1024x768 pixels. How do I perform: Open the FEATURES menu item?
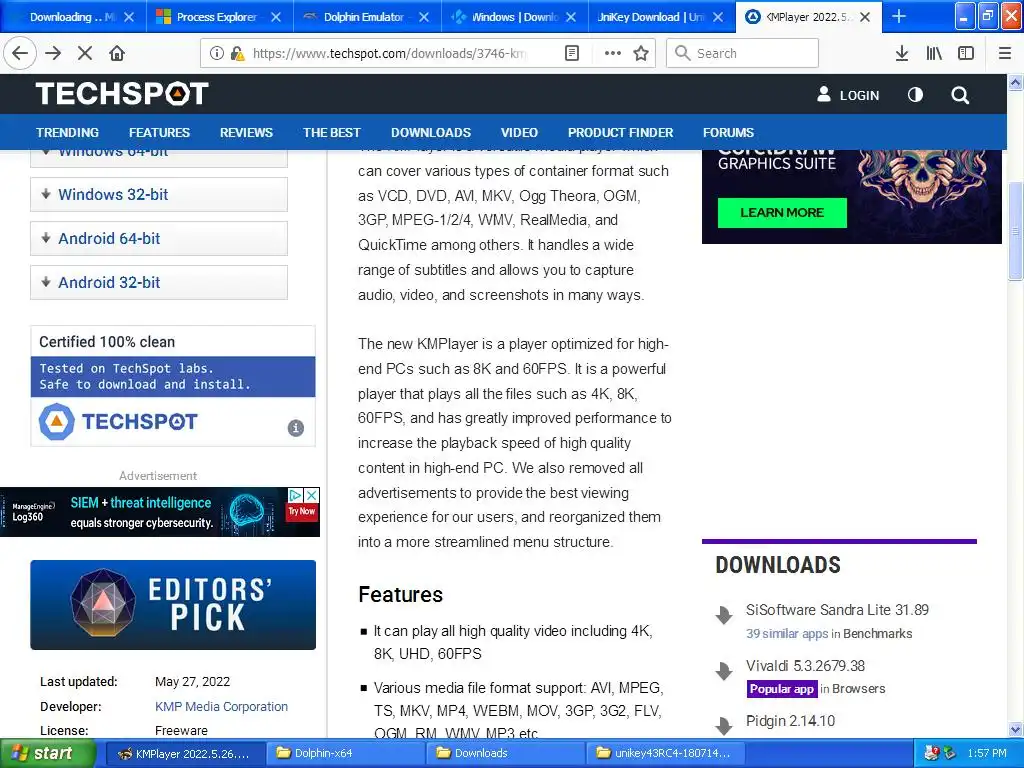coord(159,133)
